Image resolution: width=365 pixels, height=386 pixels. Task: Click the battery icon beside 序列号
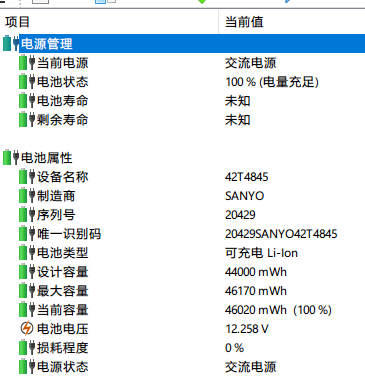pyautogui.click(x=27, y=215)
